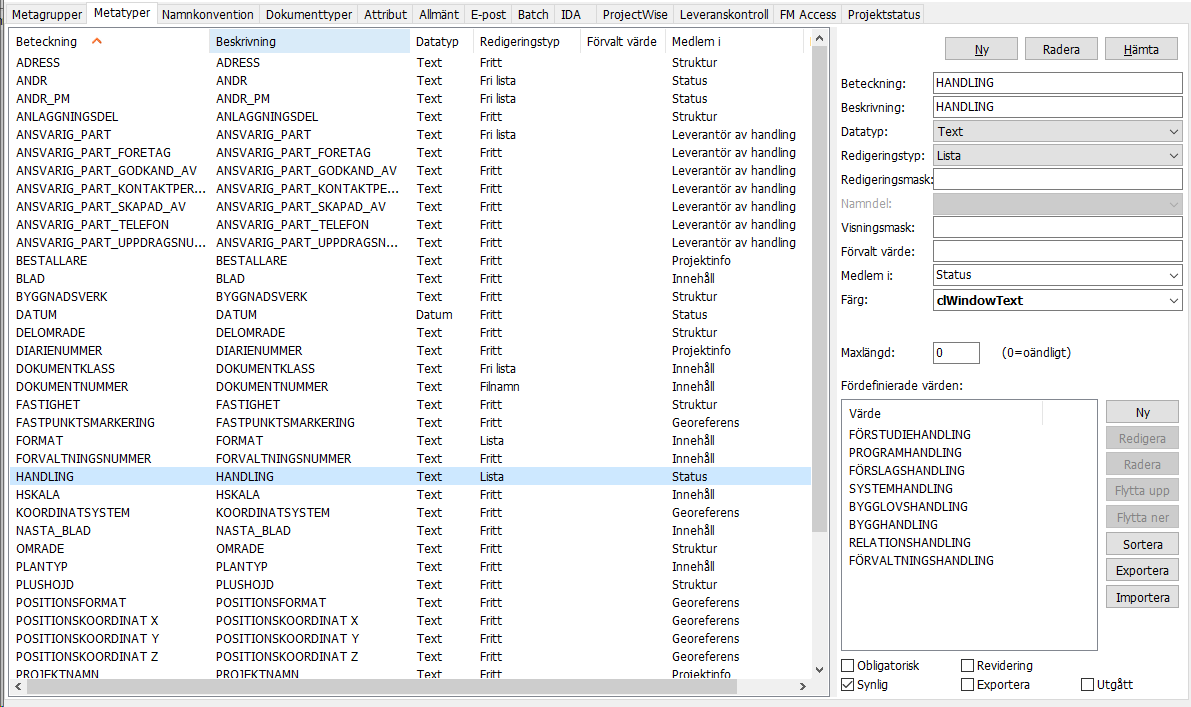
Task: Expand the Redigeringstyp dropdown
Action: click(1057, 156)
